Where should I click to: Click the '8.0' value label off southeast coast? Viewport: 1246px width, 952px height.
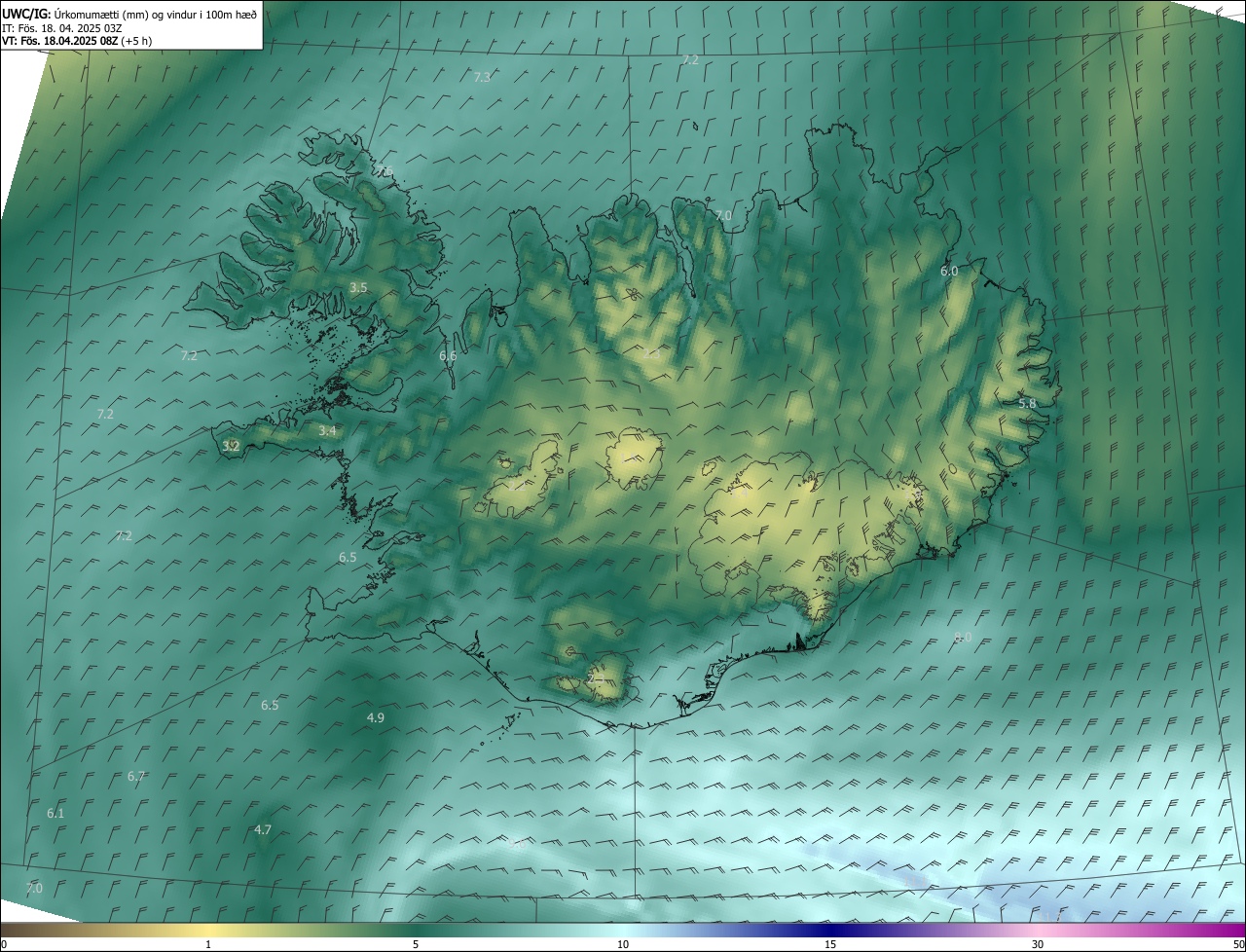[963, 637]
